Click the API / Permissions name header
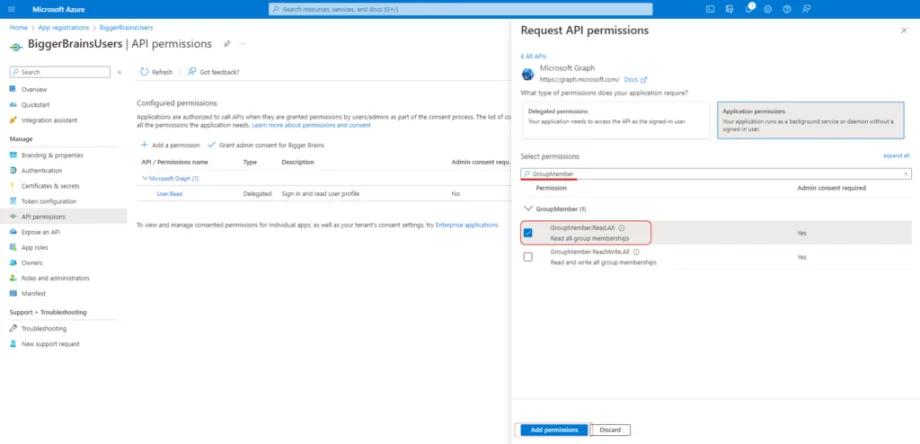Screen dimensions: 920x444 (175, 162)
